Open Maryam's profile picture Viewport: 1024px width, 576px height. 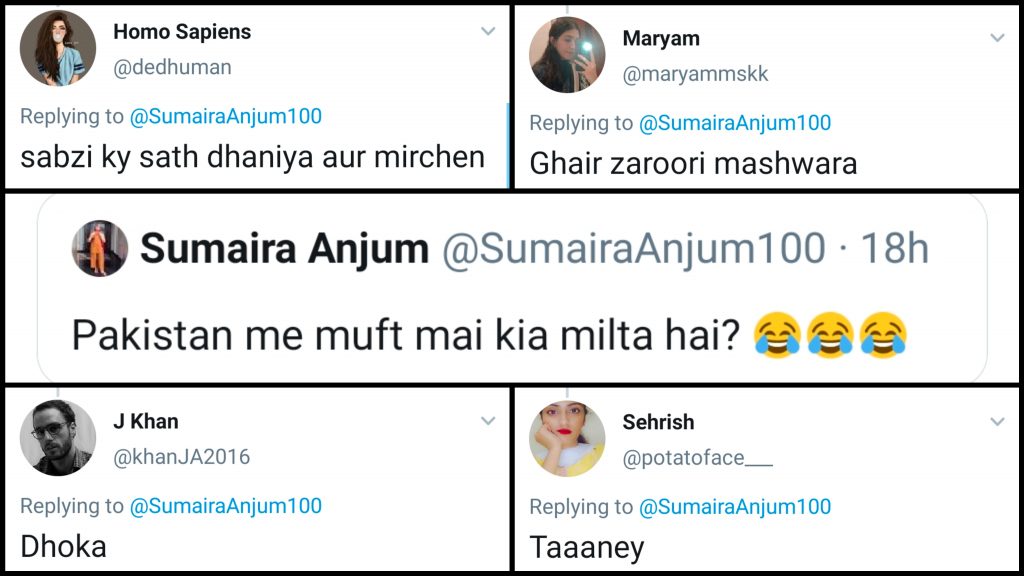(x=567, y=55)
